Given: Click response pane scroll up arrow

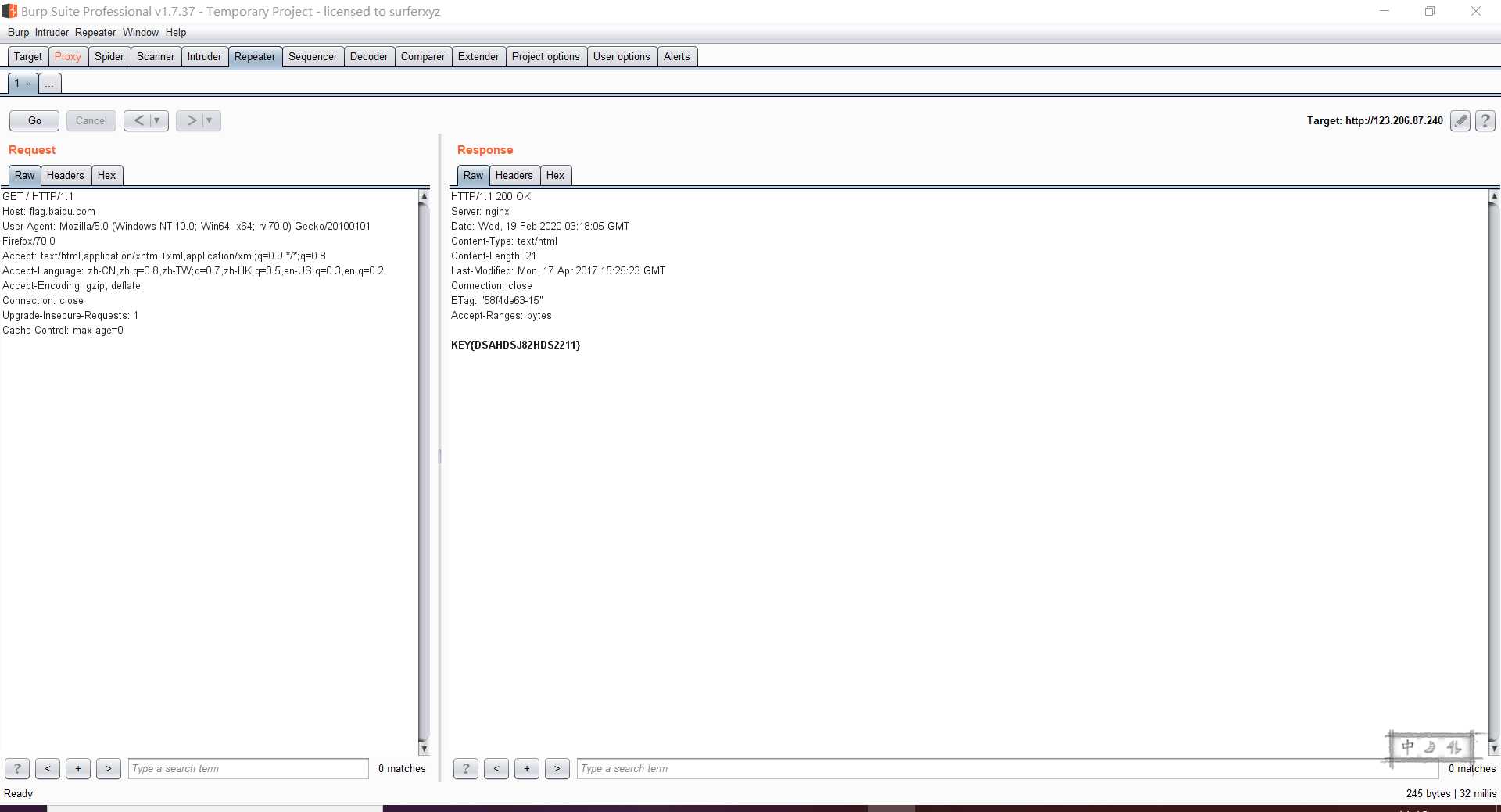Looking at the screenshot, I should coord(1494,196).
